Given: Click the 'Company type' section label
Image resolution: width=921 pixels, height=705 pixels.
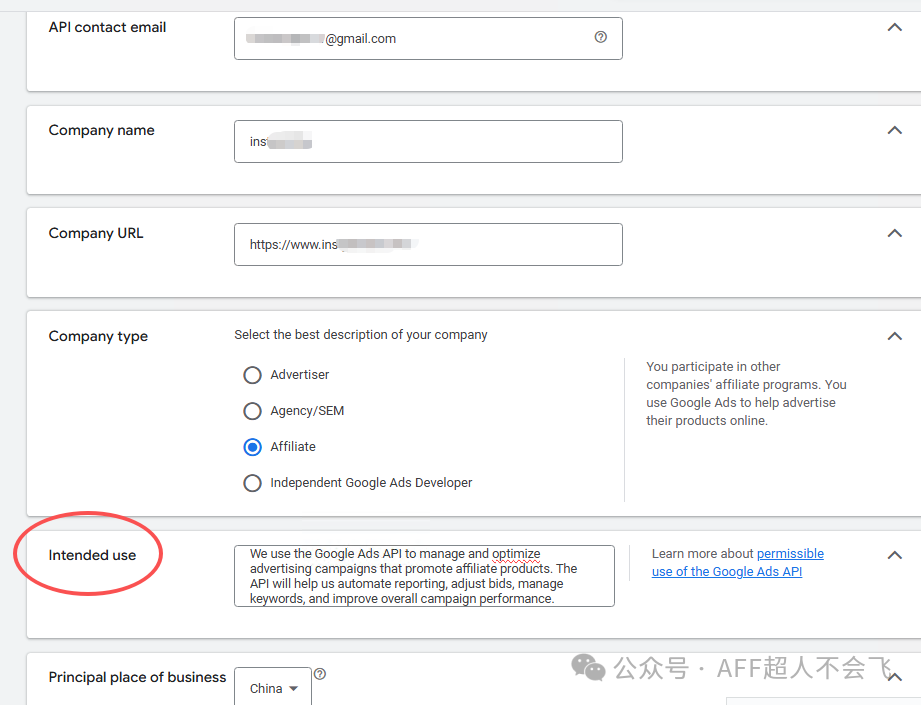Looking at the screenshot, I should click(x=98, y=336).
